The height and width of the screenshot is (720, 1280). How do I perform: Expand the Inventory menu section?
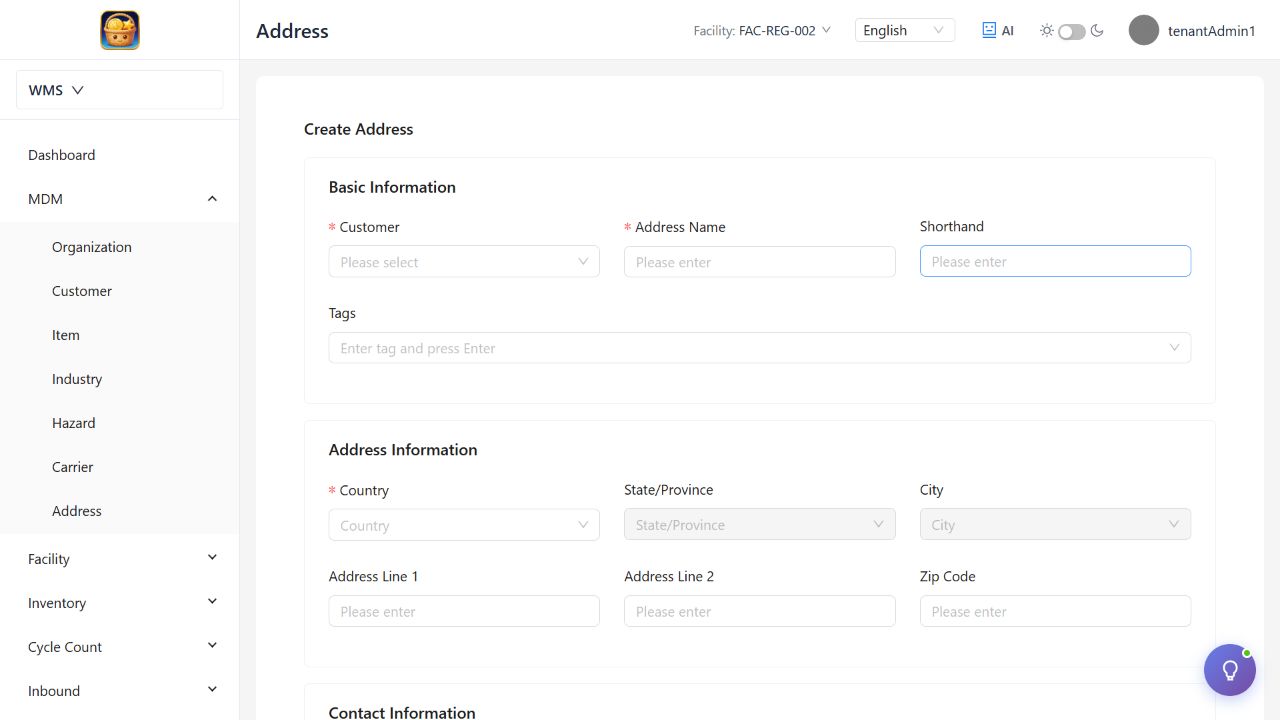[120, 603]
